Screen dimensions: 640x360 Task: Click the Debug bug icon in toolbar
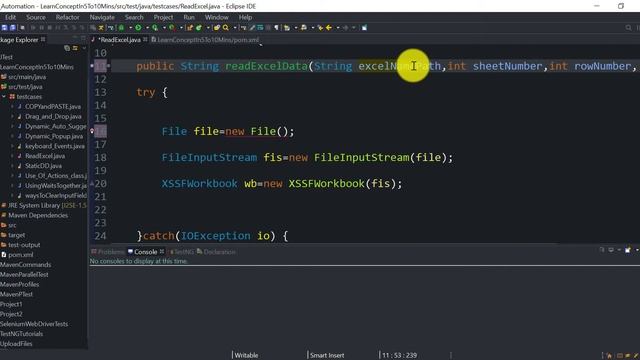[x=122, y=28]
